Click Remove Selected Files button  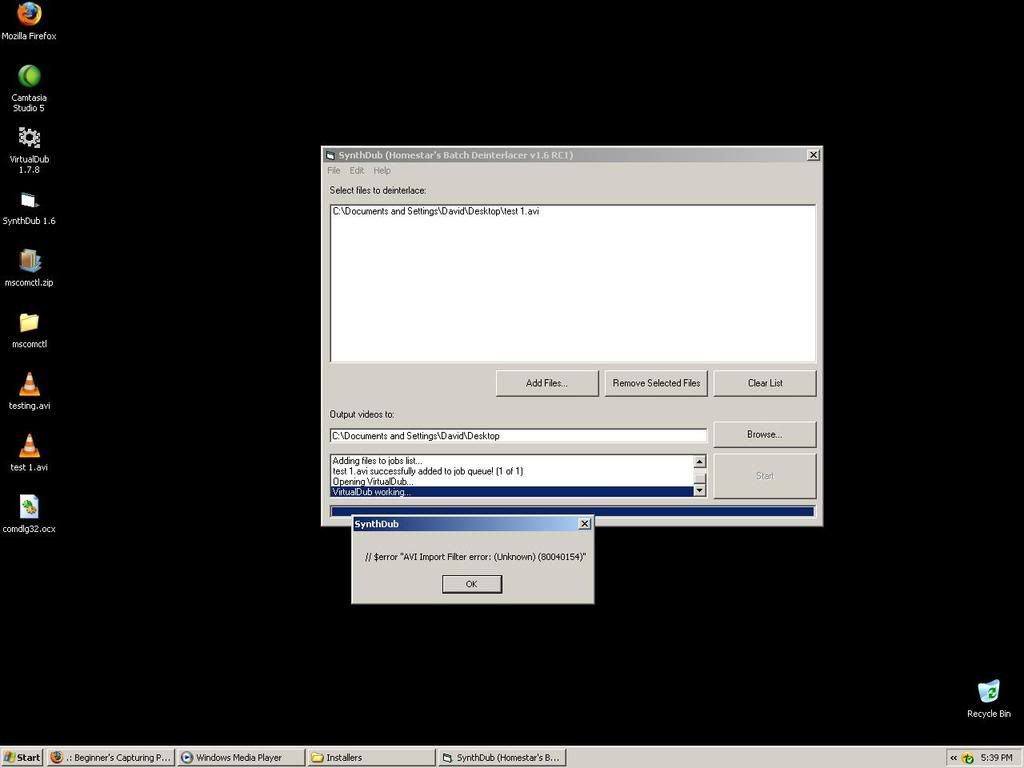656,383
